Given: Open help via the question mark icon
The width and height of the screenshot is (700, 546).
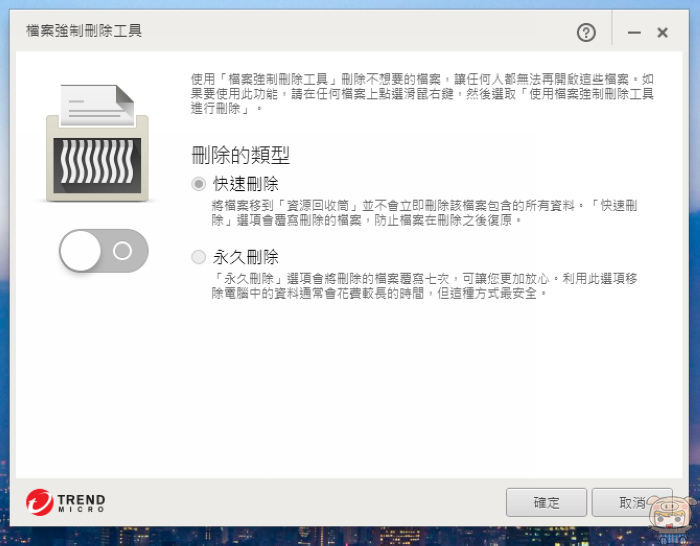Looking at the screenshot, I should point(586,33).
